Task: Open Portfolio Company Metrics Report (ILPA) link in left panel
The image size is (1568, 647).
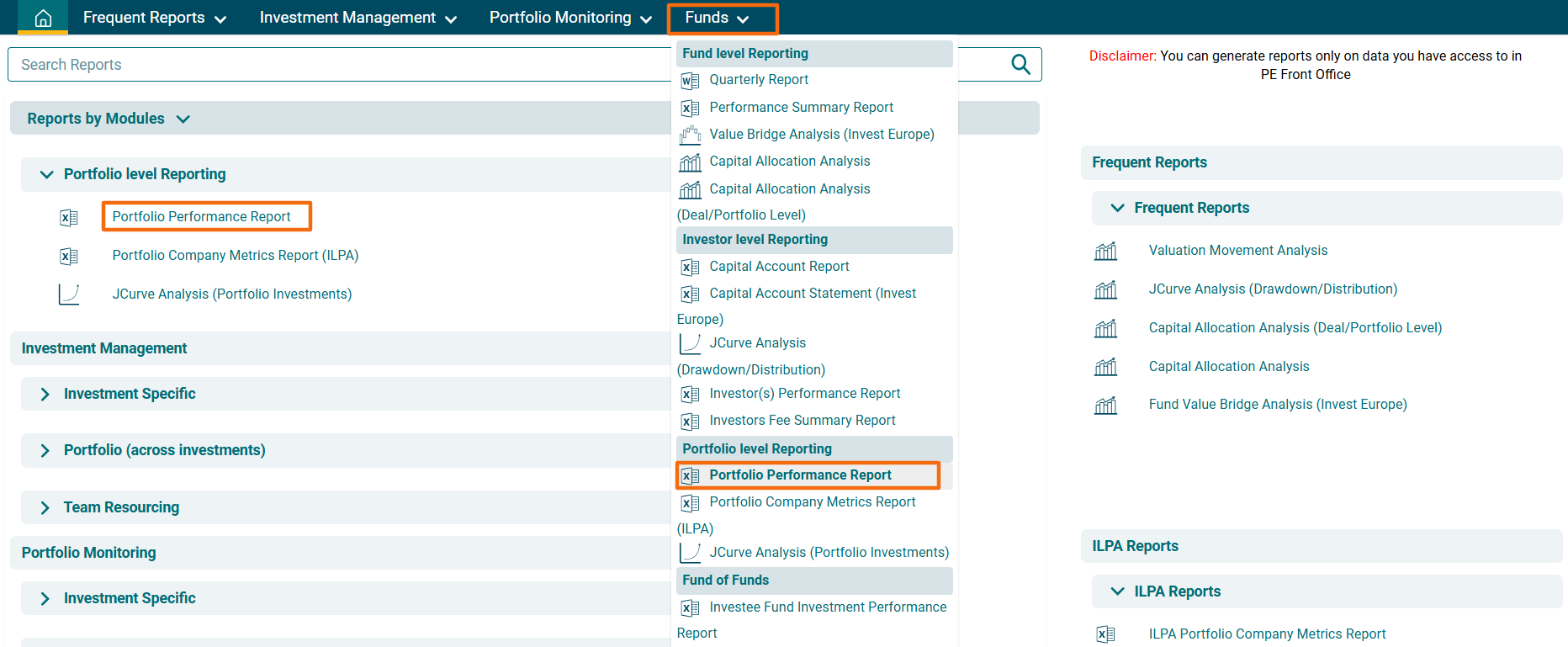Action: pos(236,256)
